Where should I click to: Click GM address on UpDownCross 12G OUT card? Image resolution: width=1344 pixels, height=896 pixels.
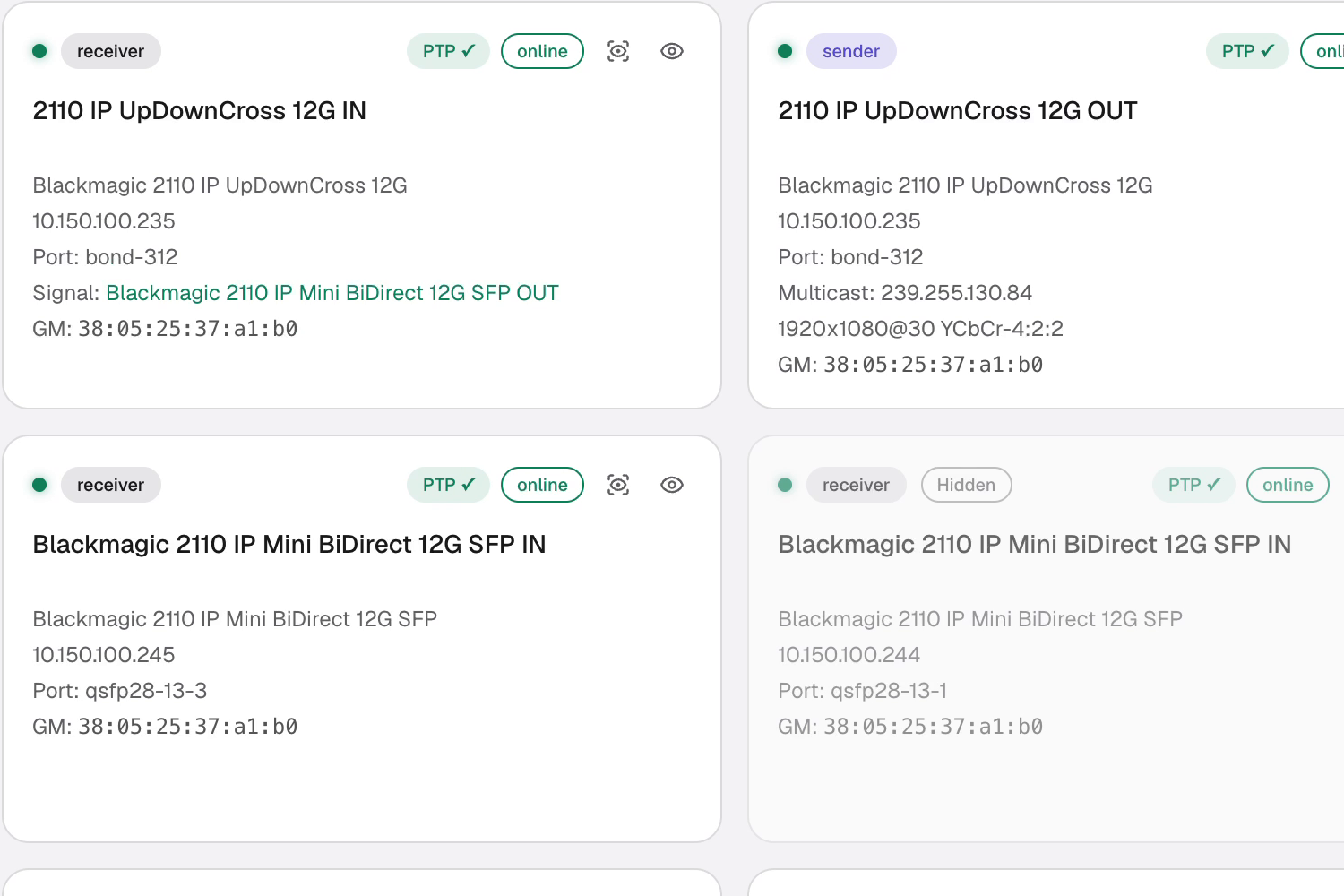[934, 365]
